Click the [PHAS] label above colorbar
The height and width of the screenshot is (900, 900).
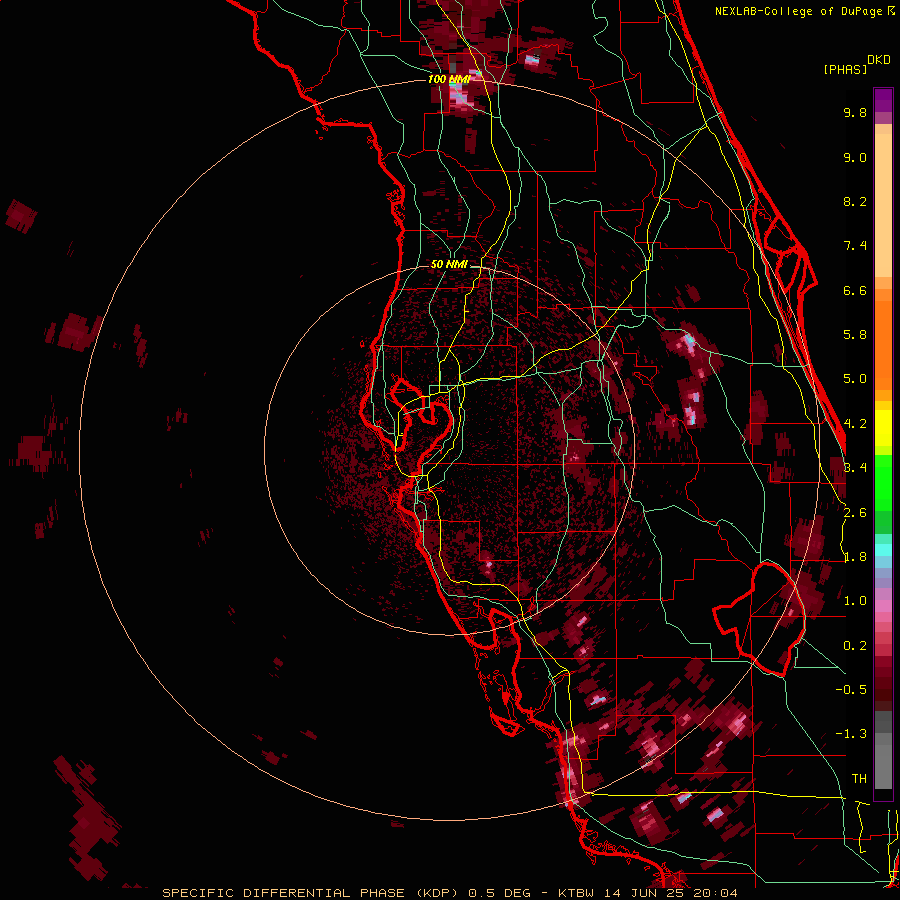pos(845,69)
